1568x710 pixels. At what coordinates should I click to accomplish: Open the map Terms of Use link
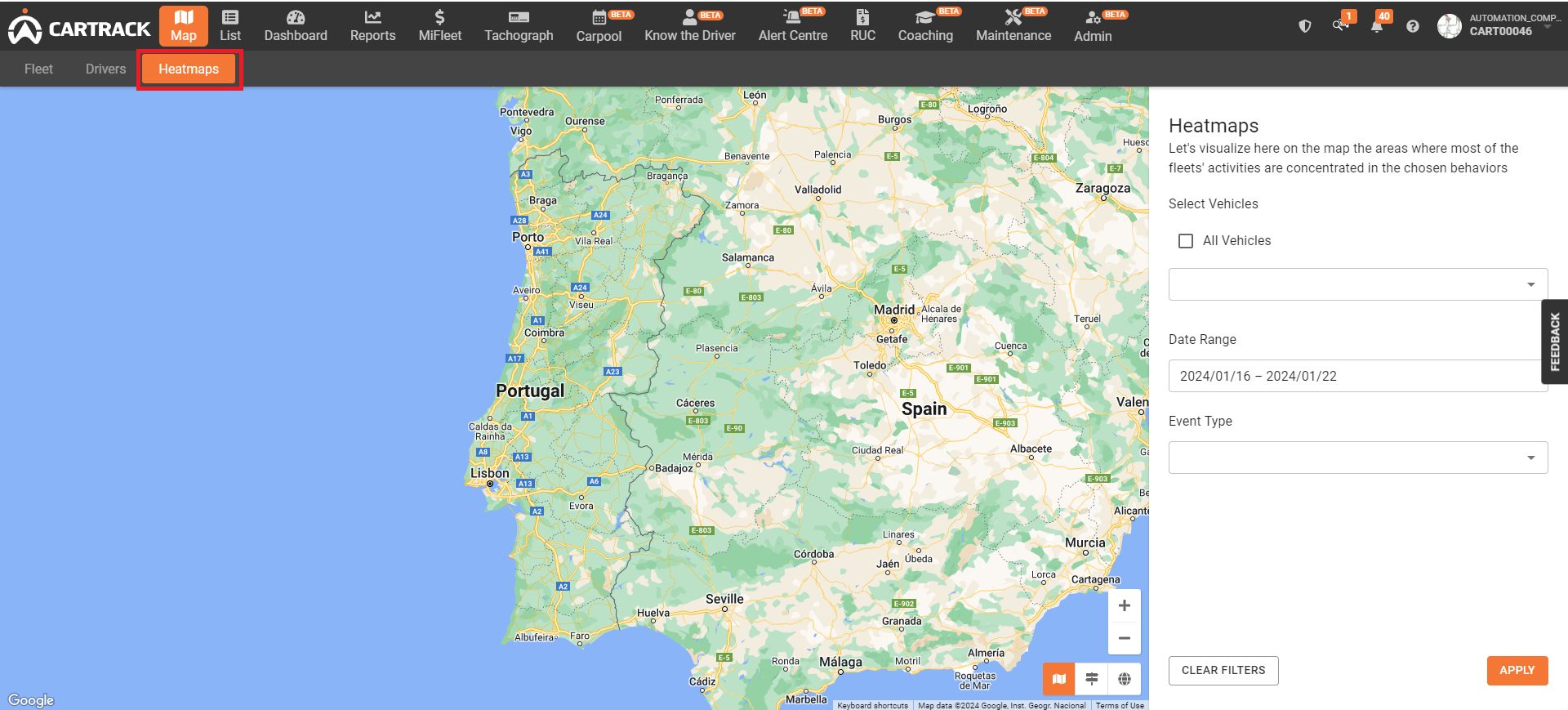1120,705
